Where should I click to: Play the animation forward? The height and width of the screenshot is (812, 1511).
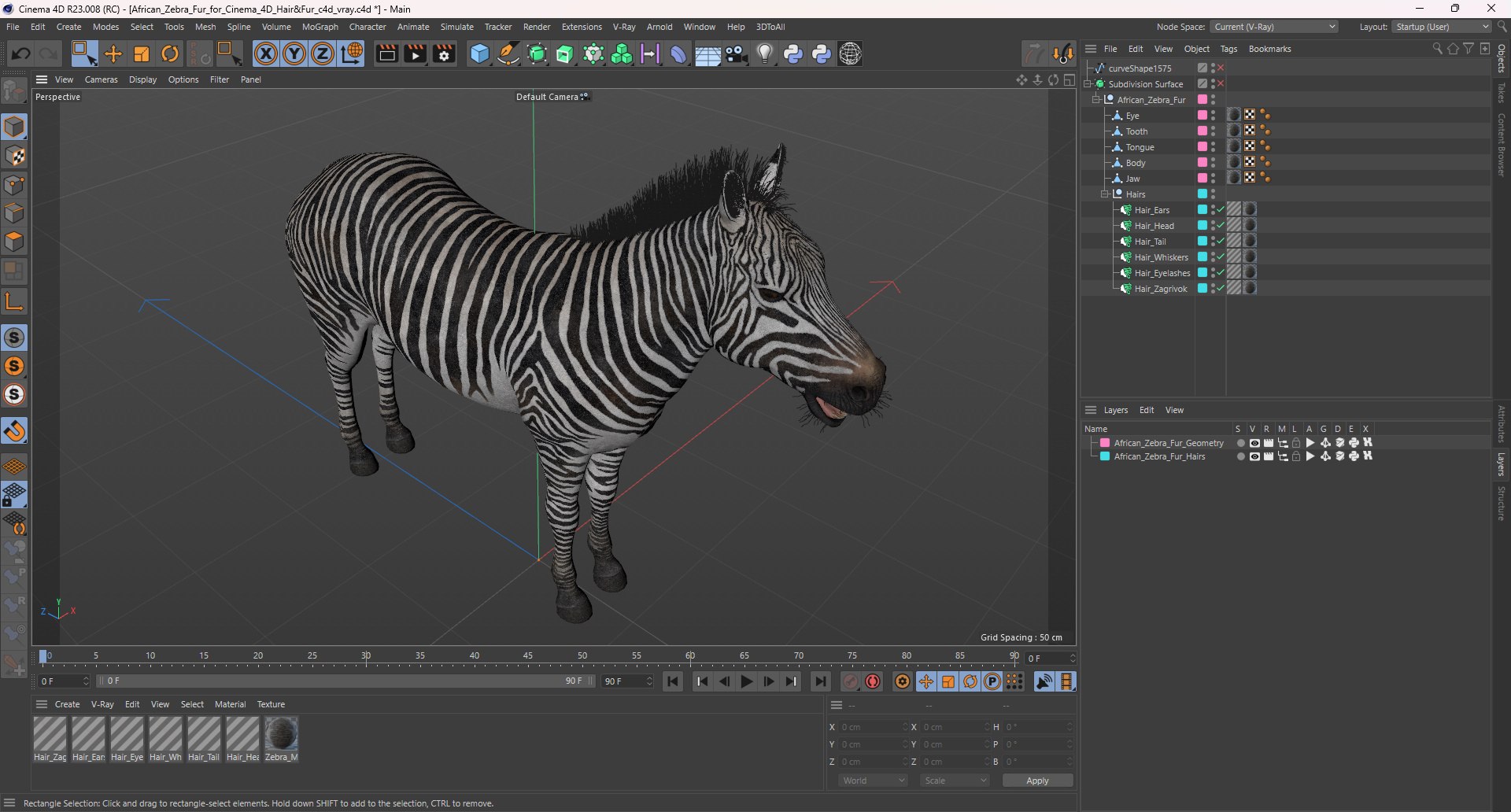coord(747,681)
